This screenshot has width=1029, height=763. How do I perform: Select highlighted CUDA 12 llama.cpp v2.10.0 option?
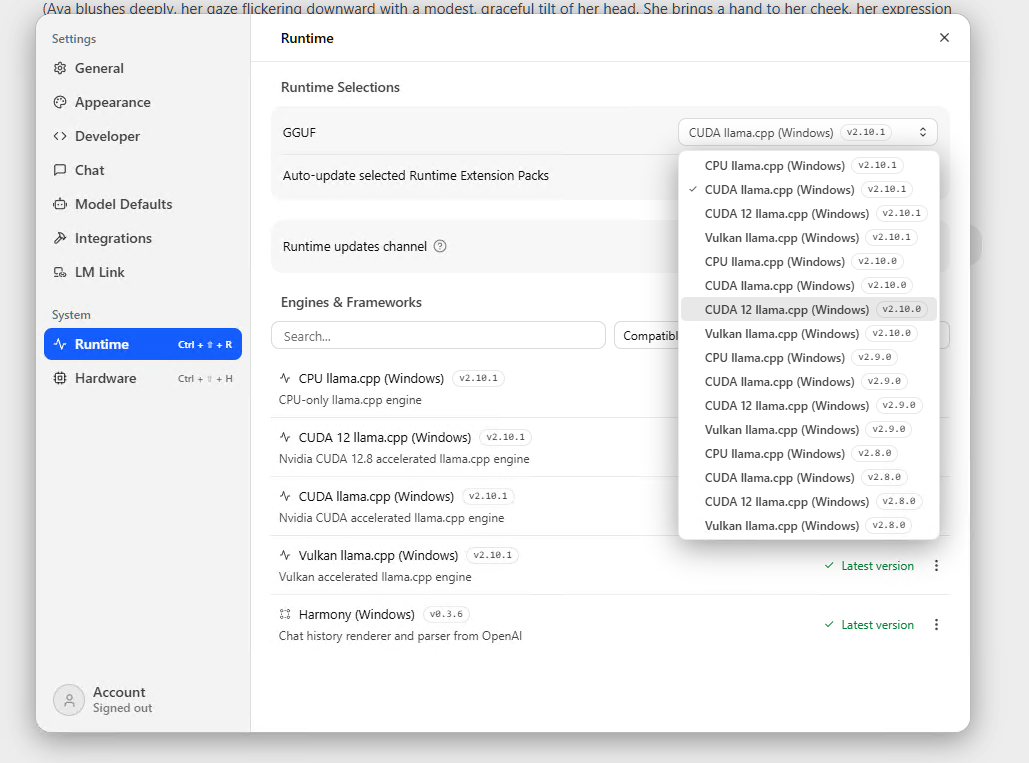808,310
